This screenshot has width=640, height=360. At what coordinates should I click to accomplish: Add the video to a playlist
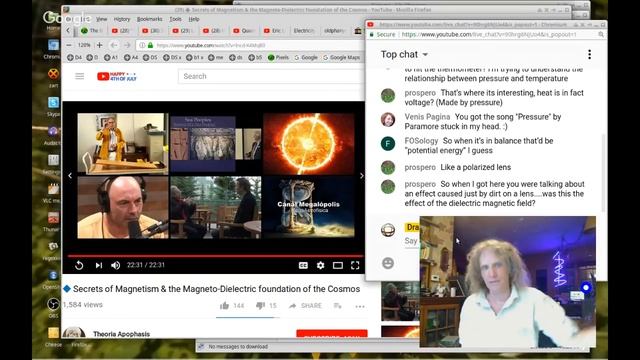click(338, 306)
